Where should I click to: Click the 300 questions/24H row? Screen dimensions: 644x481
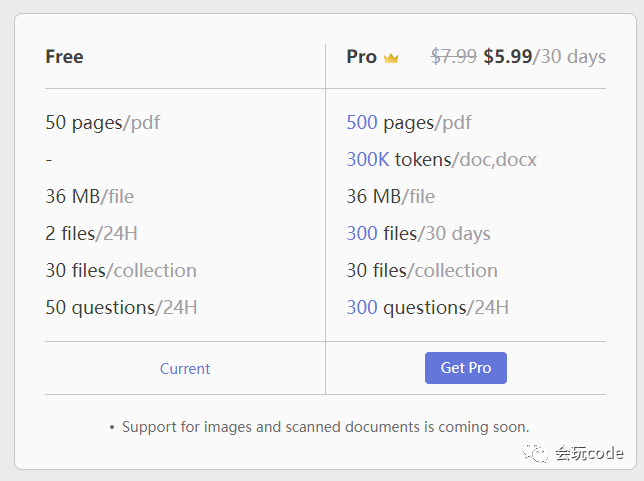pyautogui.click(x=427, y=308)
